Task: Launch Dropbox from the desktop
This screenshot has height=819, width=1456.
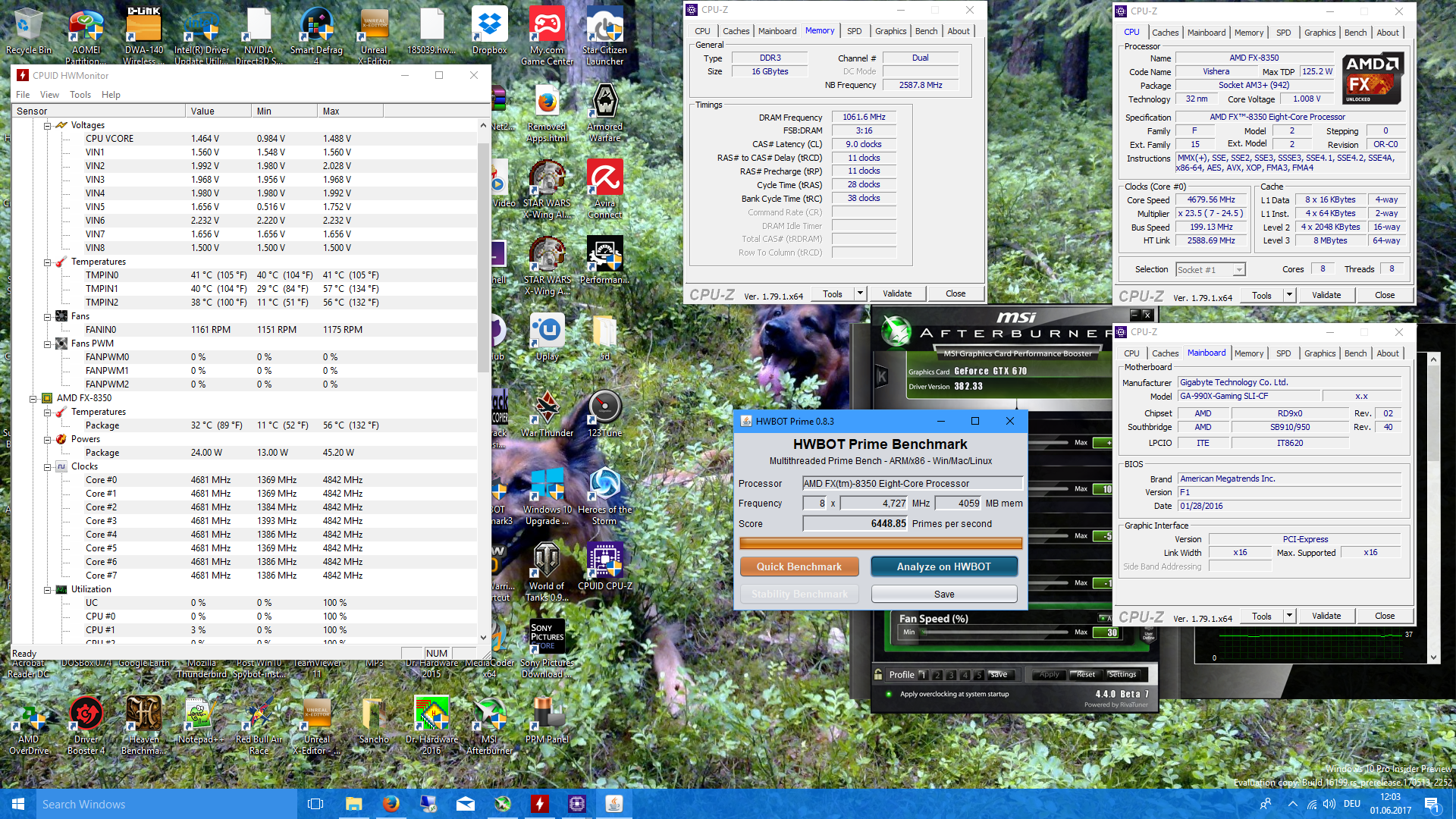Action: pyautogui.click(x=489, y=31)
